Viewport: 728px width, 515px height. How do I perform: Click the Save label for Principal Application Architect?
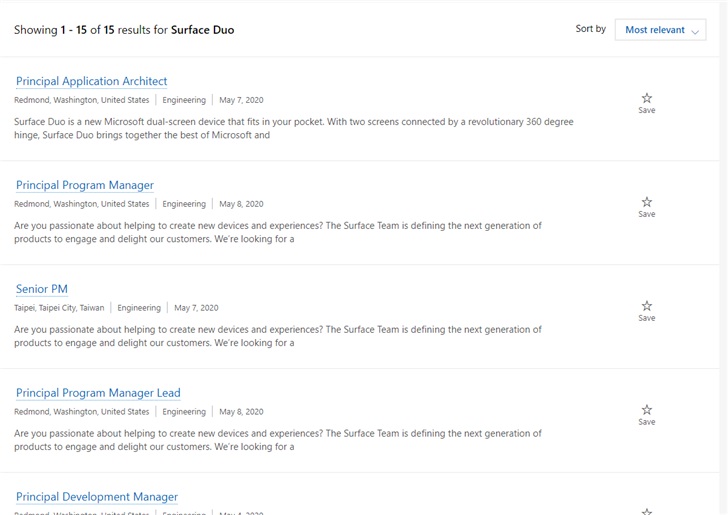[x=647, y=110]
